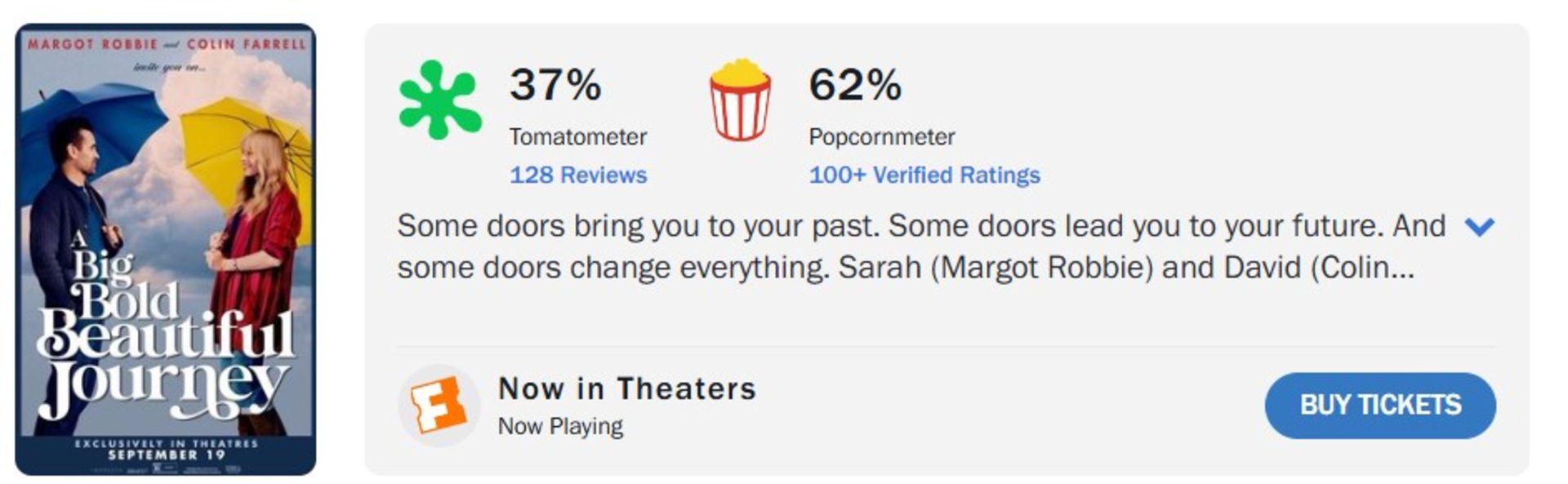Click the popcorn bucket Popcornmeter icon

740,100
